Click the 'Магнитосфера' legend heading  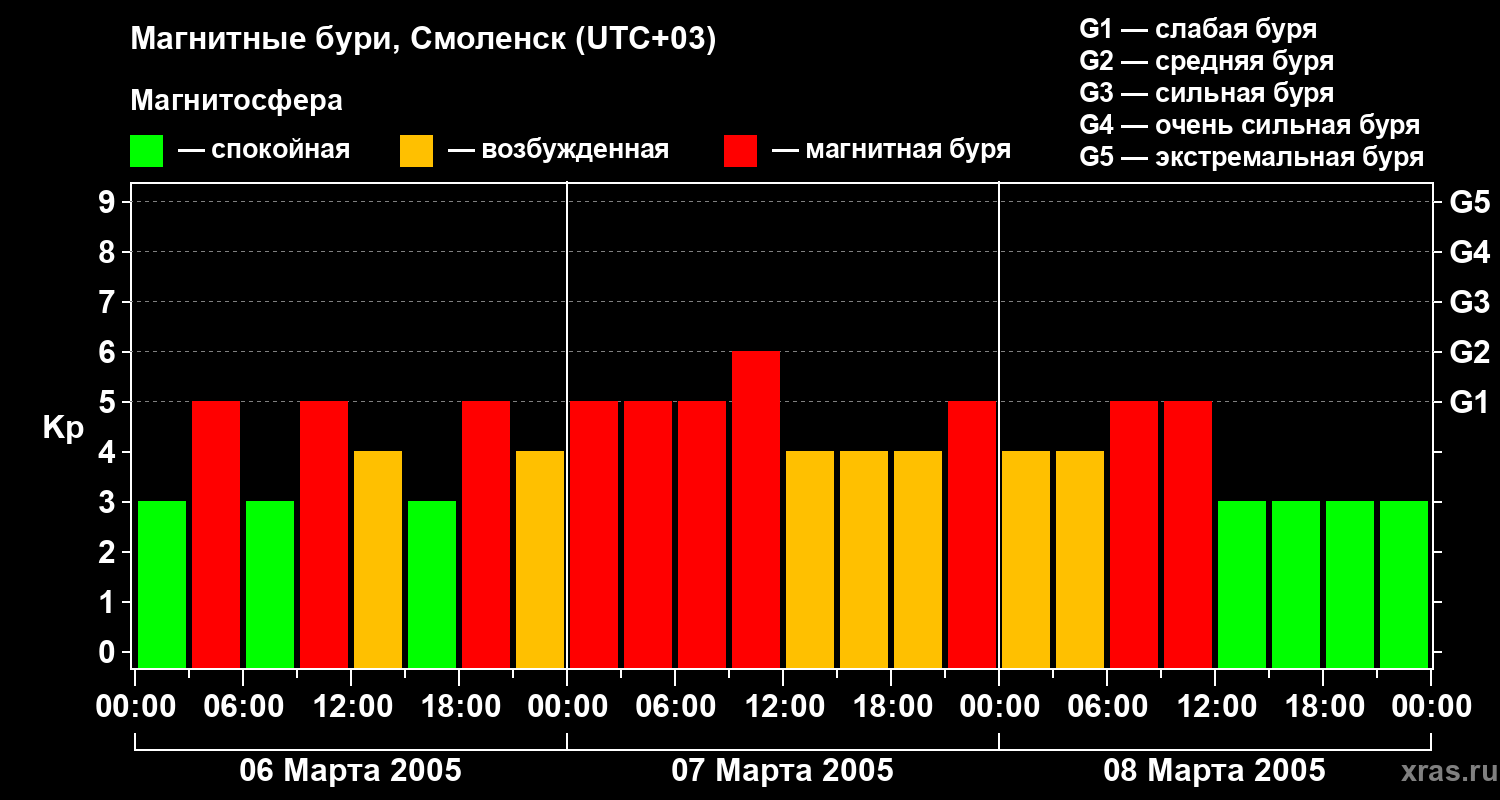pyautogui.click(x=236, y=101)
